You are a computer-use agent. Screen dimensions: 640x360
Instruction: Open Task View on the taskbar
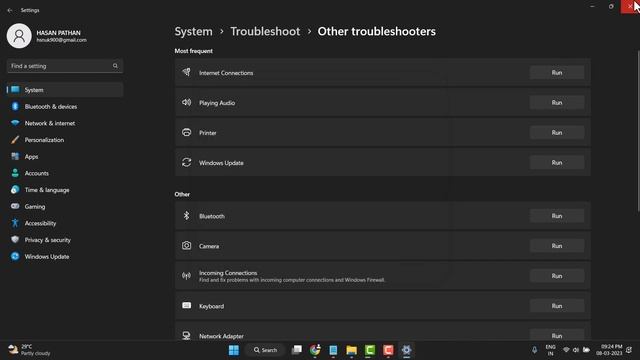297,350
